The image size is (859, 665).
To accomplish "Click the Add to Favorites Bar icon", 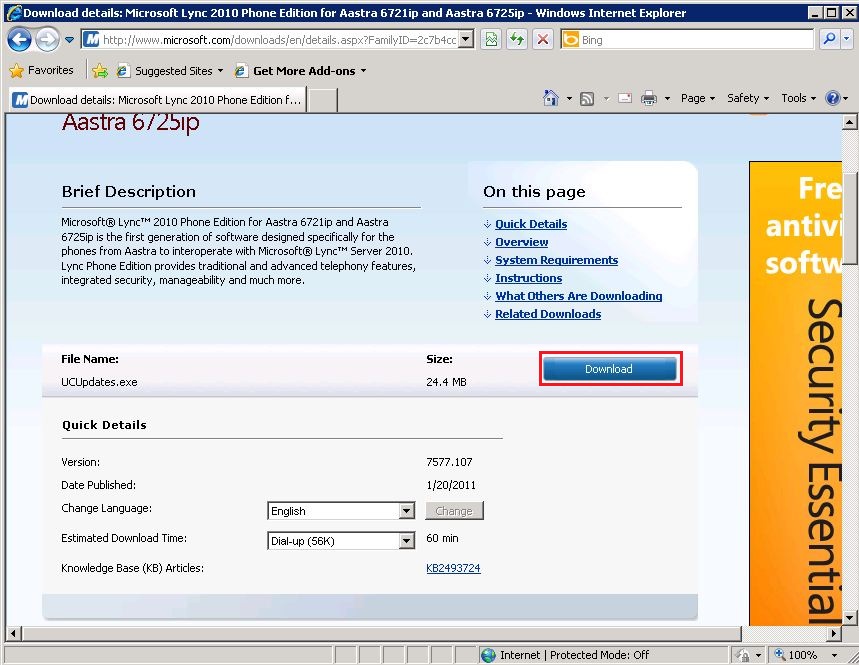I will pos(100,71).
